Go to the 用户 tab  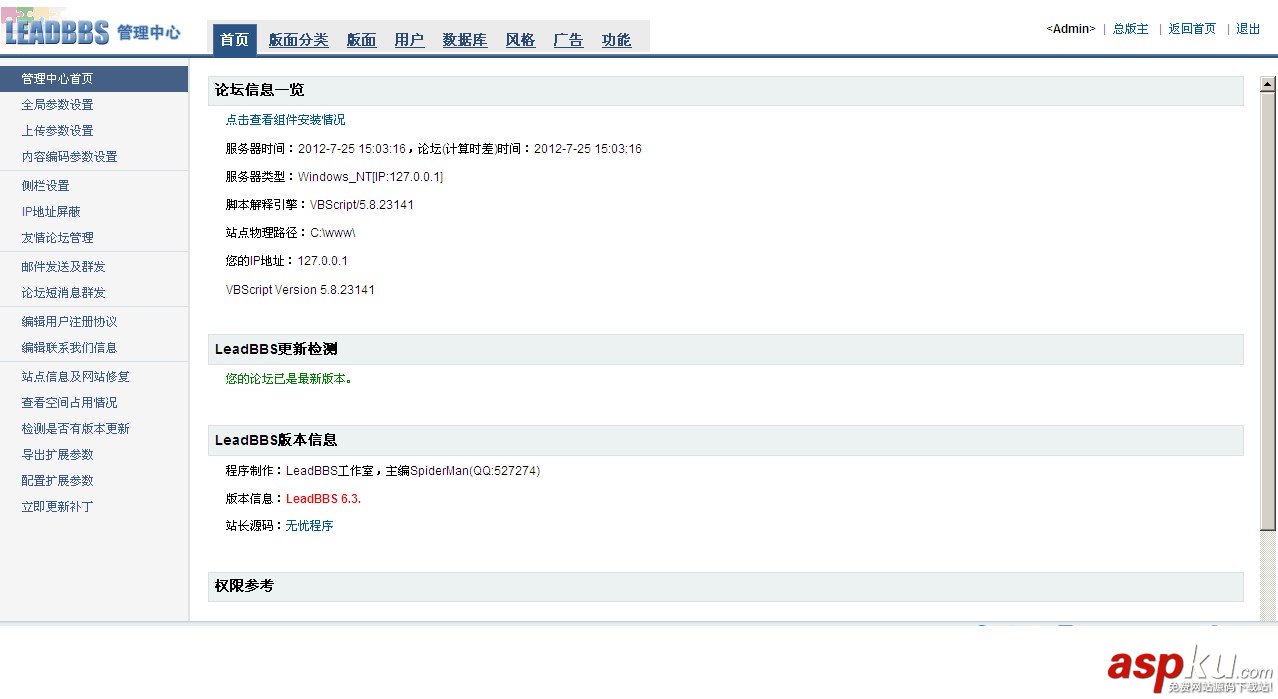409,40
